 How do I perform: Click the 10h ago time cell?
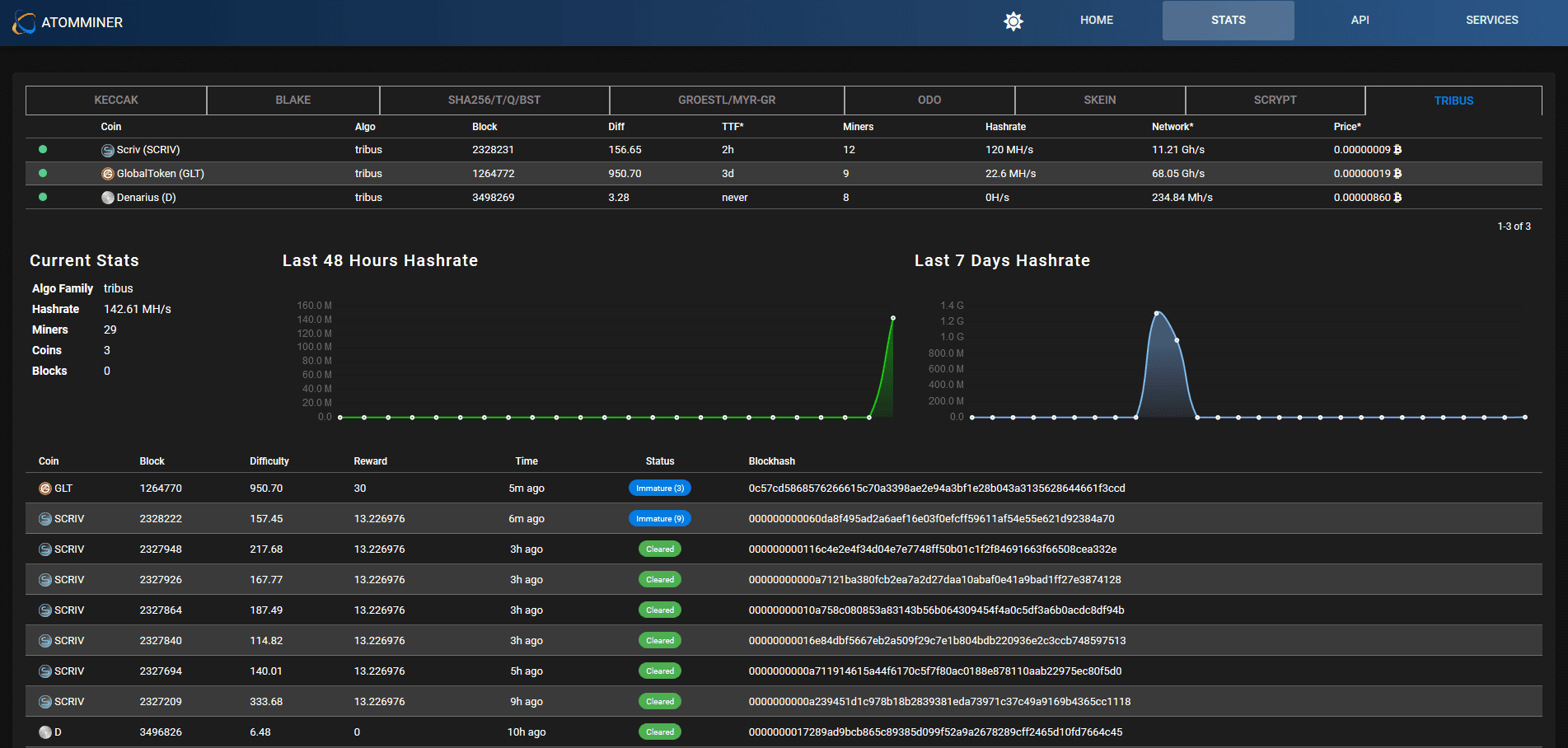coord(527,732)
